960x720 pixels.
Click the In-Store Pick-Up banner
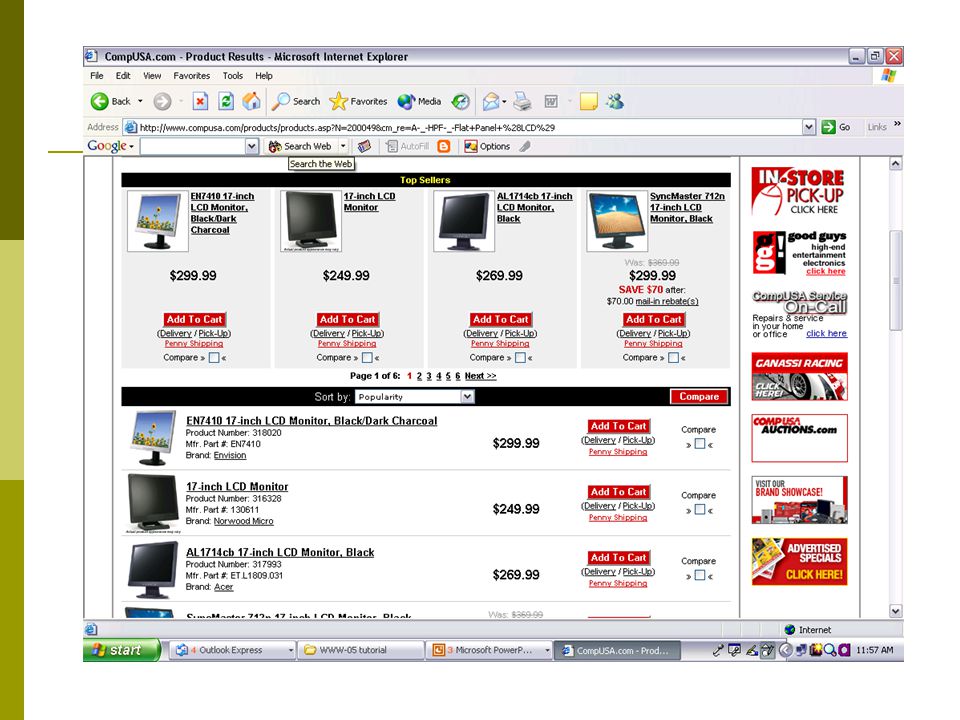[x=799, y=191]
